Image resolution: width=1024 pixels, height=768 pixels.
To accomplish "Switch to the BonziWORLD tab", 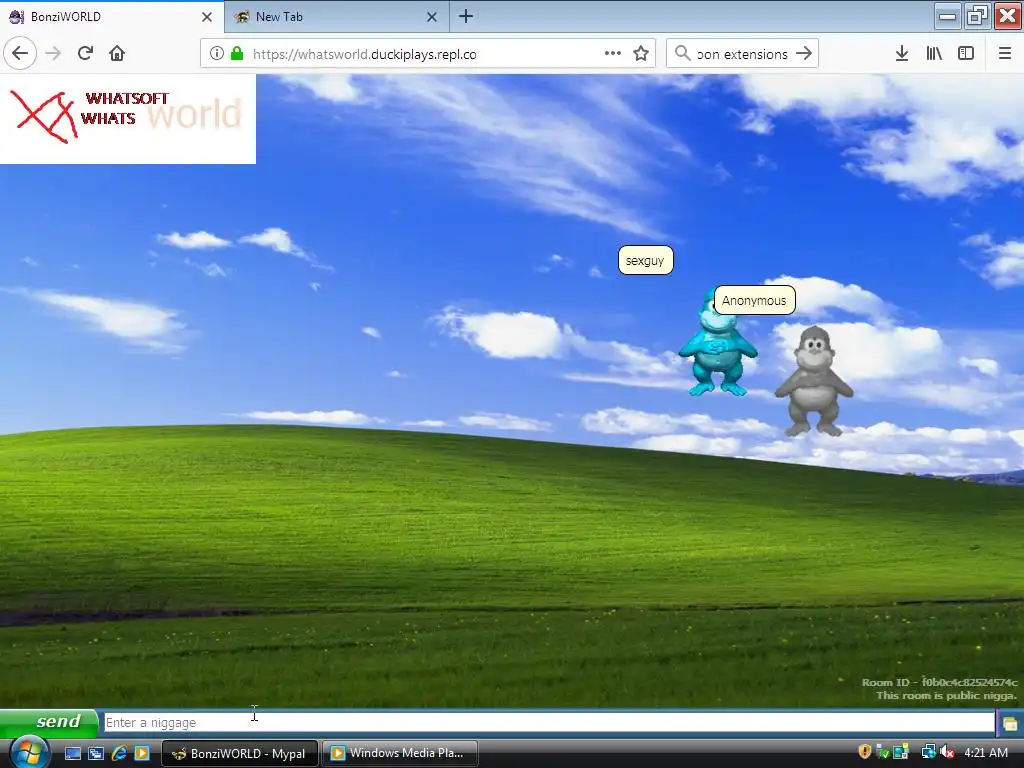I will click(112, 17).
